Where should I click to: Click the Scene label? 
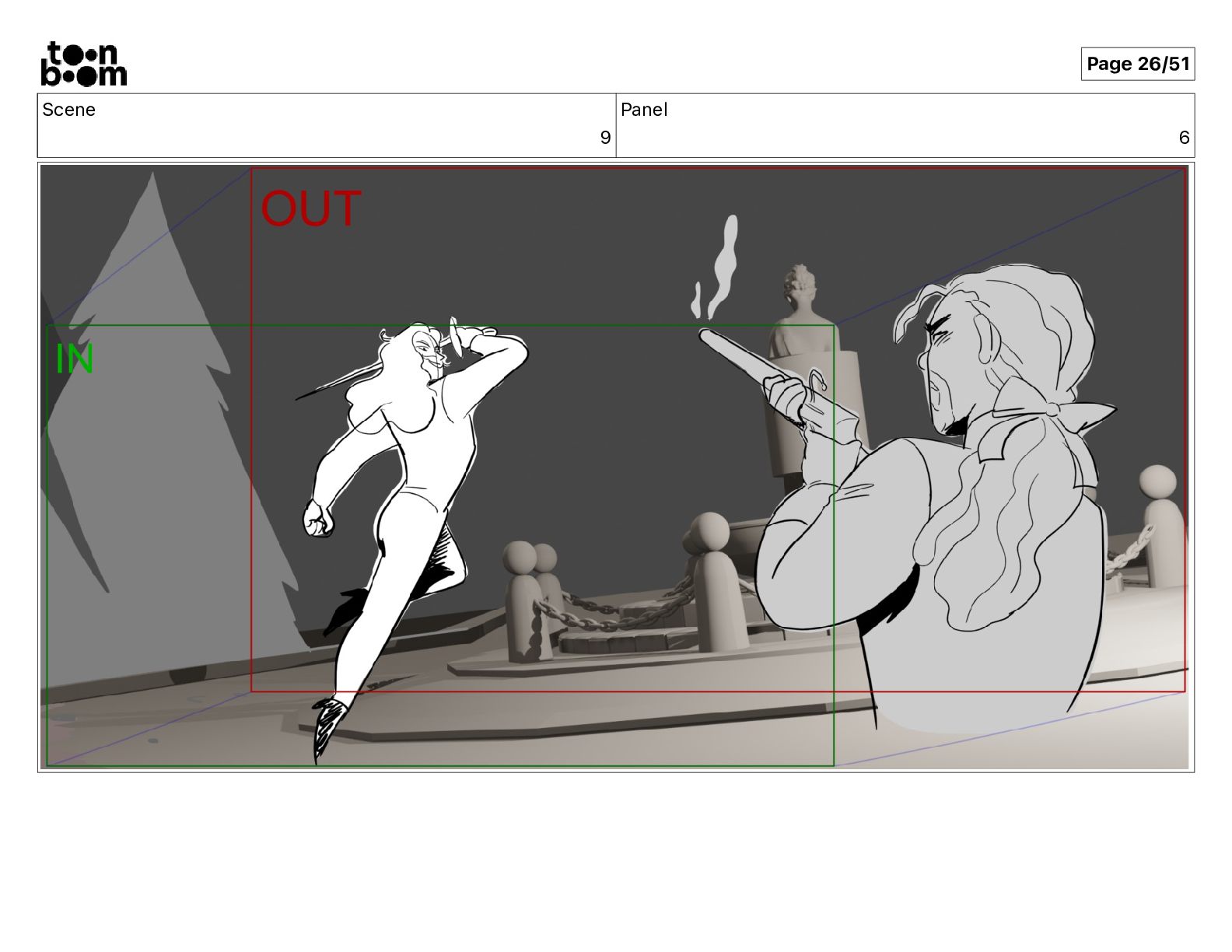tap(68, 110)
